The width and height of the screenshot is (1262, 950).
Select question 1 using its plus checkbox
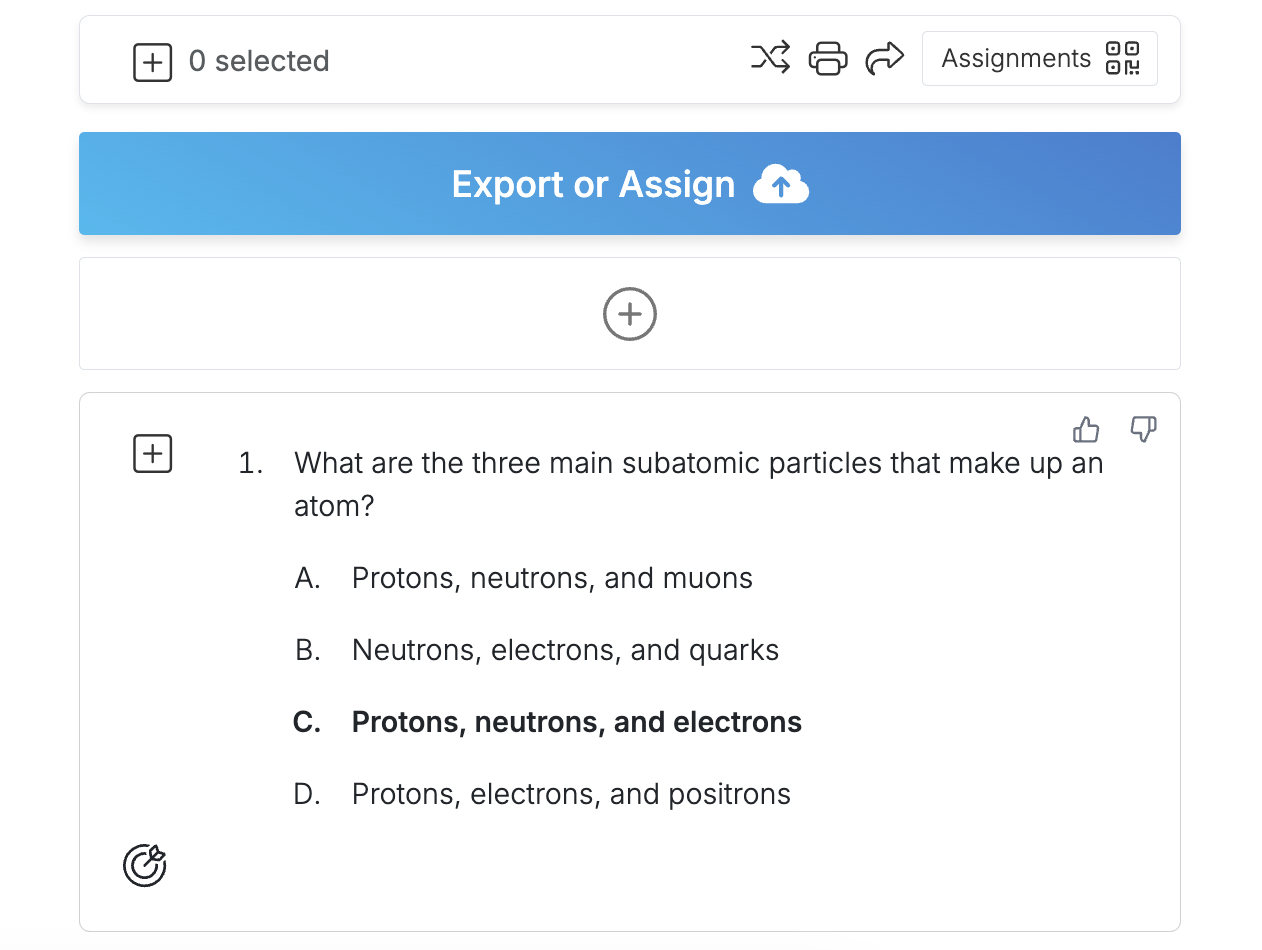(x=153, y=454)
